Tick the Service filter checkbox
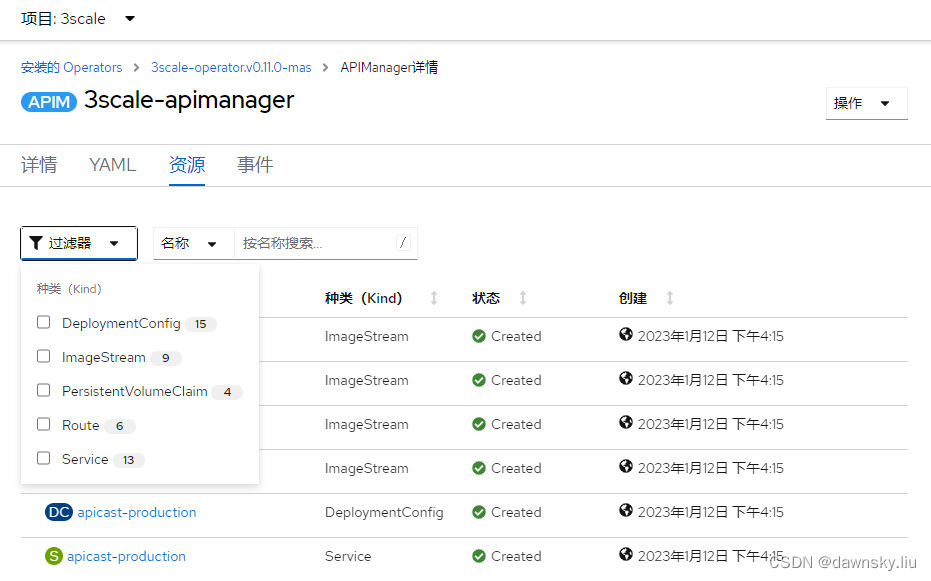 point(43,458)
